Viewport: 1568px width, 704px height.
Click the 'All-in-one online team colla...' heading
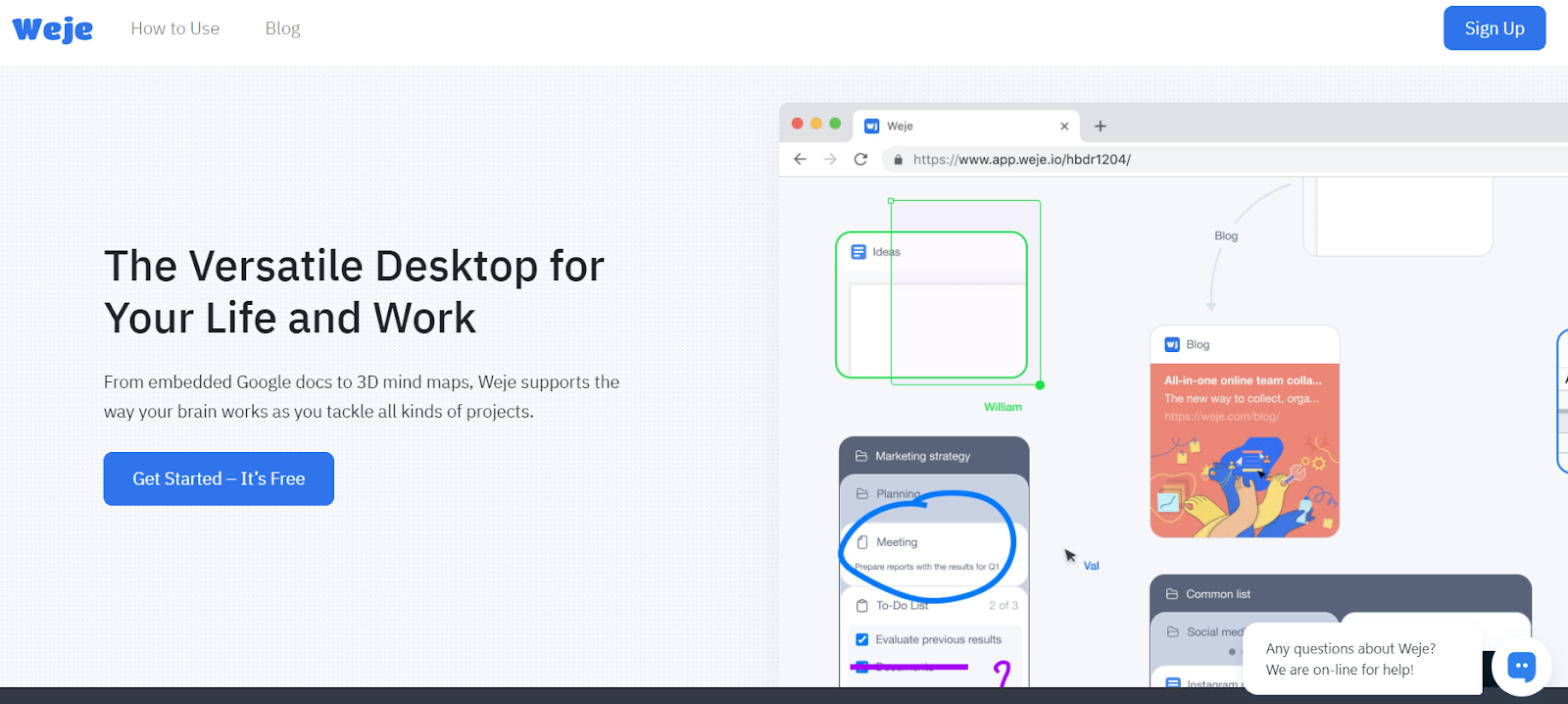point(1243,380)
